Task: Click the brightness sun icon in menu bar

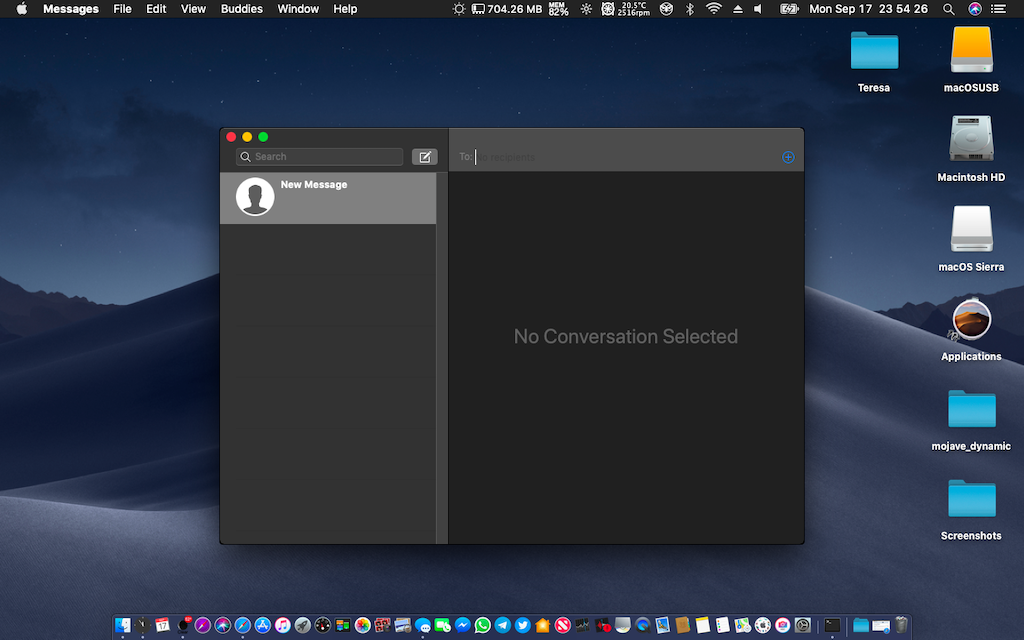Action: coord(459,8)
